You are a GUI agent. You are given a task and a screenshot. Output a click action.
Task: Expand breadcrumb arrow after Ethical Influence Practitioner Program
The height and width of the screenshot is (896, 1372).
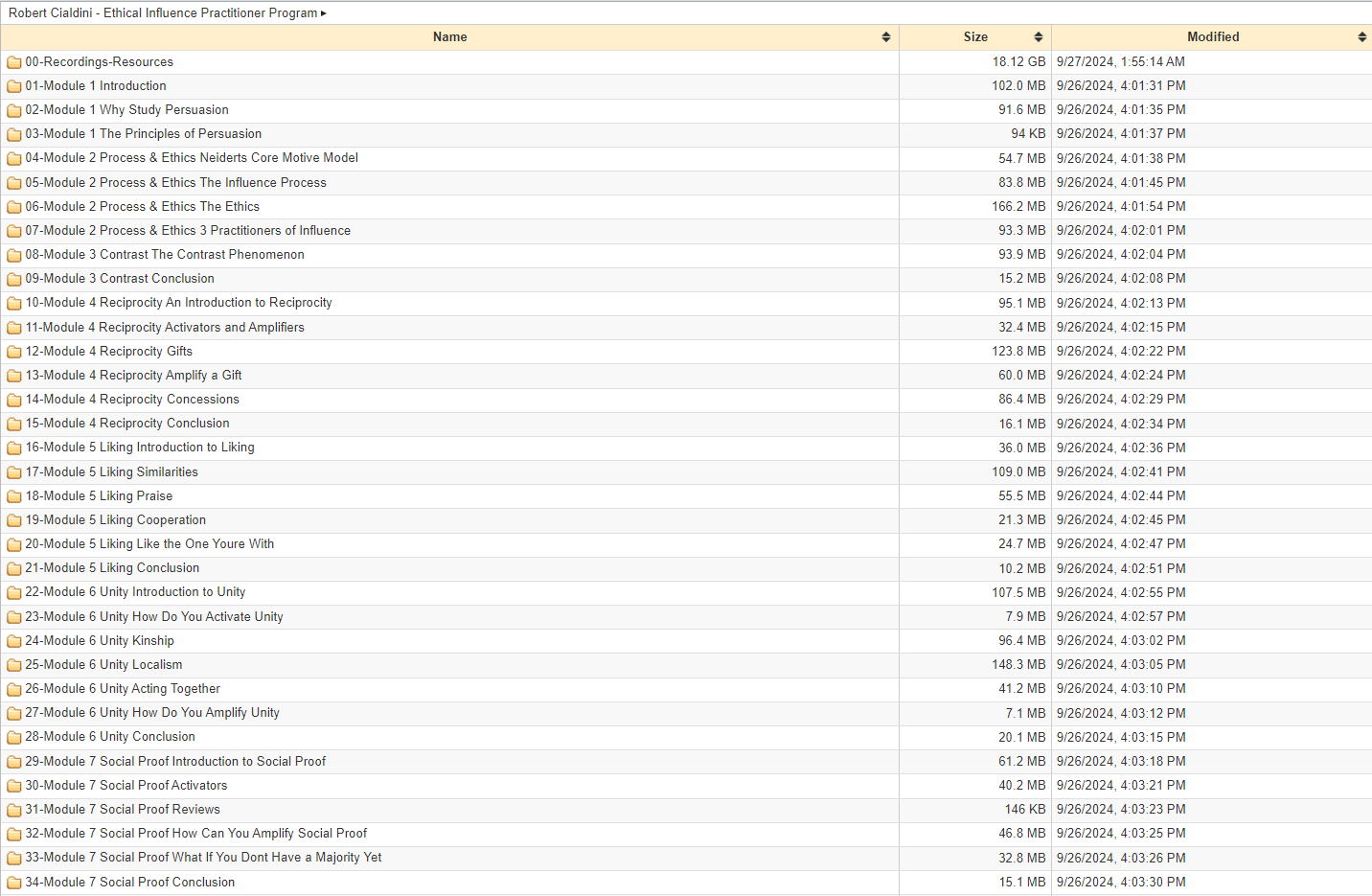point(324,13)
